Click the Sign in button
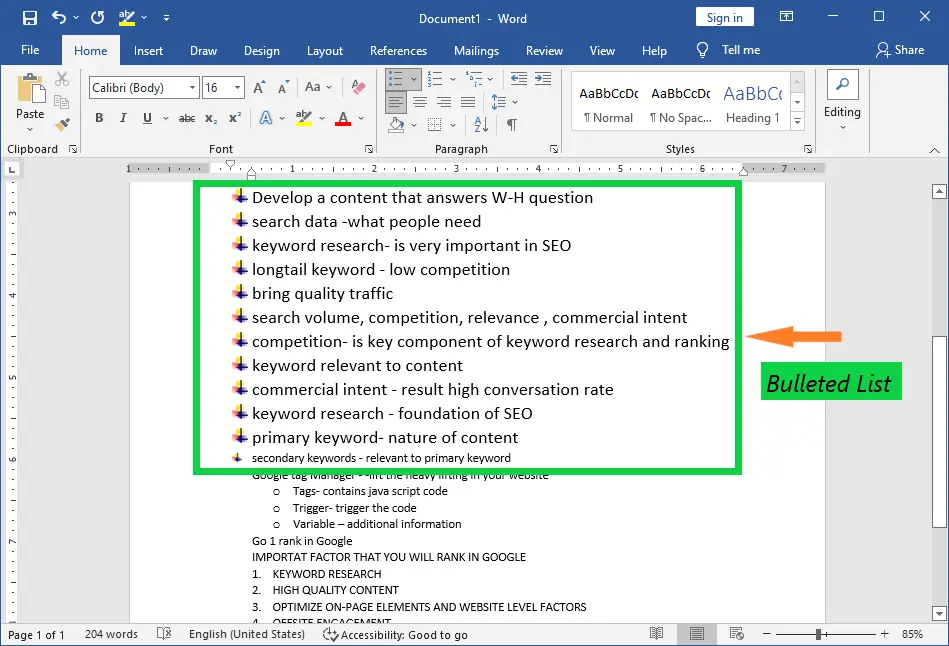 coord(724,17)
